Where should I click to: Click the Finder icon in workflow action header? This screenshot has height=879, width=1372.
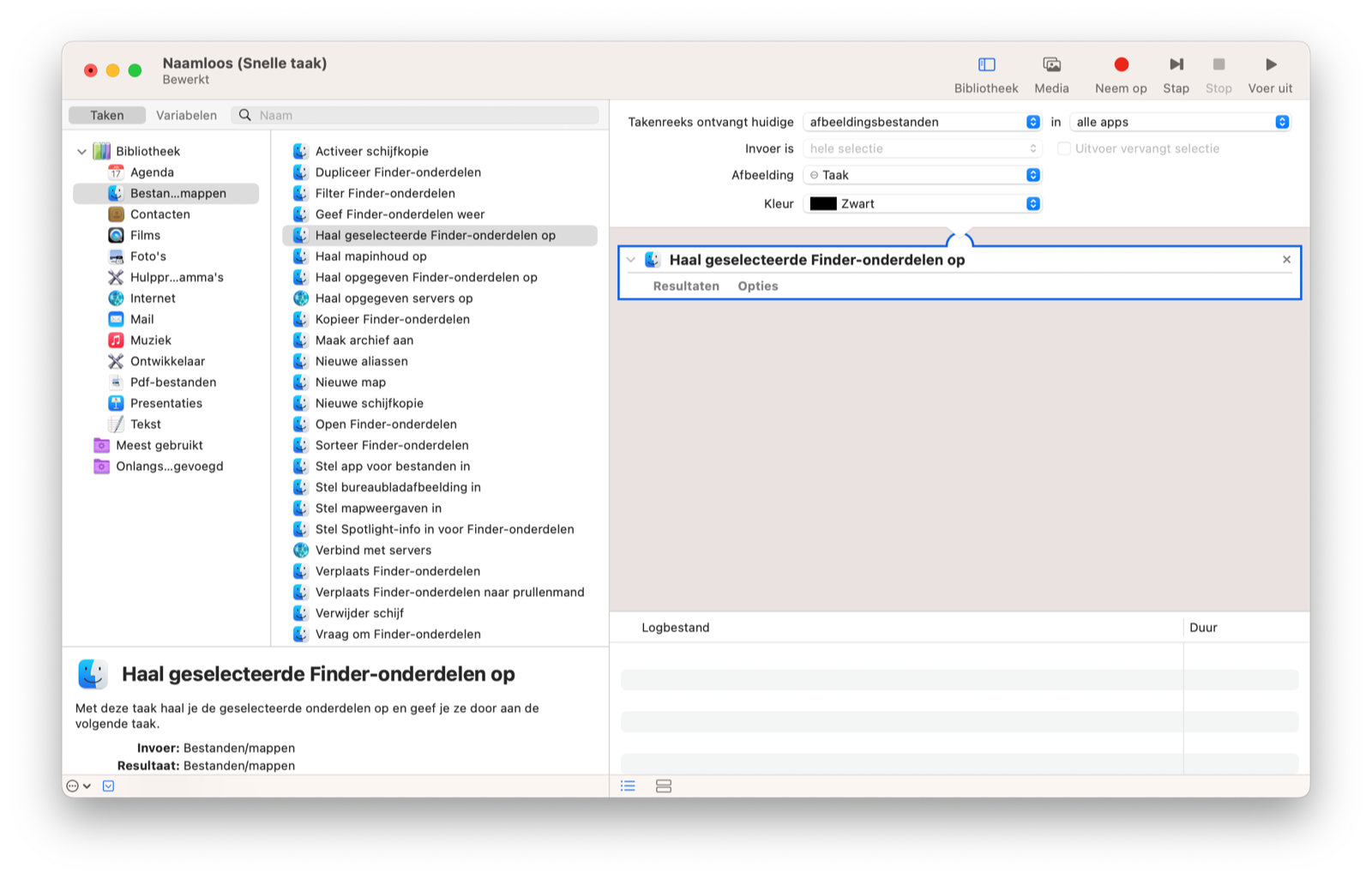pyautogui.click(x=653, y=260)
